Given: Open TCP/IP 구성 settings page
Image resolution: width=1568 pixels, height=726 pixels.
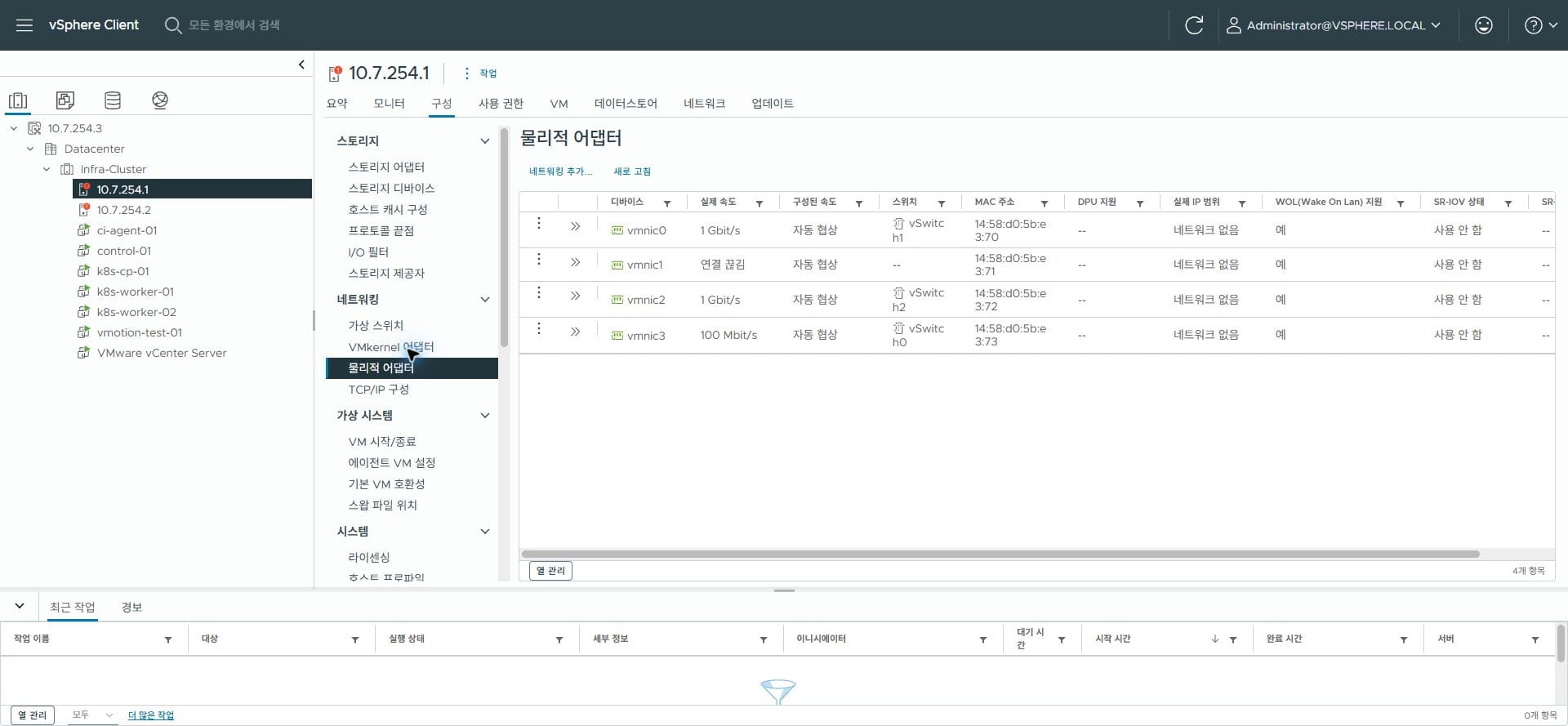Looking at the screenshot, I should click(x=379, y=389).
